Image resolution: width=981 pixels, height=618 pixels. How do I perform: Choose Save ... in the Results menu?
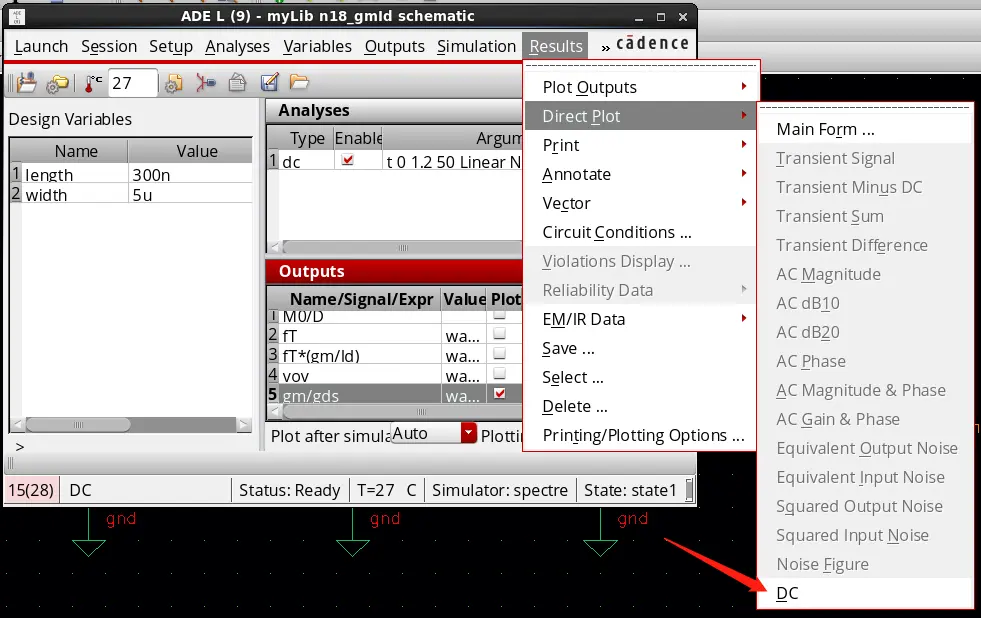tap(639, 348)
